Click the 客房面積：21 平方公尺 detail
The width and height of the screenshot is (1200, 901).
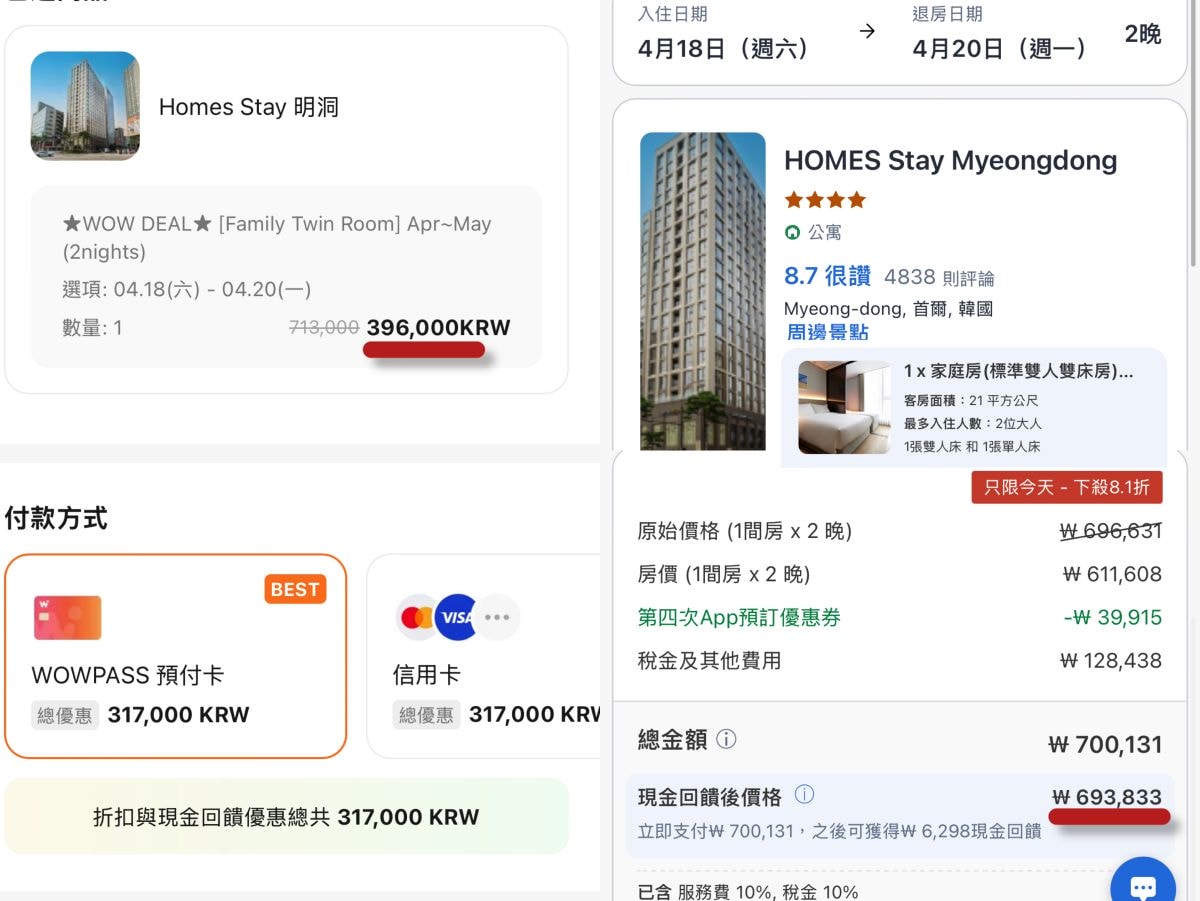(x=971, y=401)
